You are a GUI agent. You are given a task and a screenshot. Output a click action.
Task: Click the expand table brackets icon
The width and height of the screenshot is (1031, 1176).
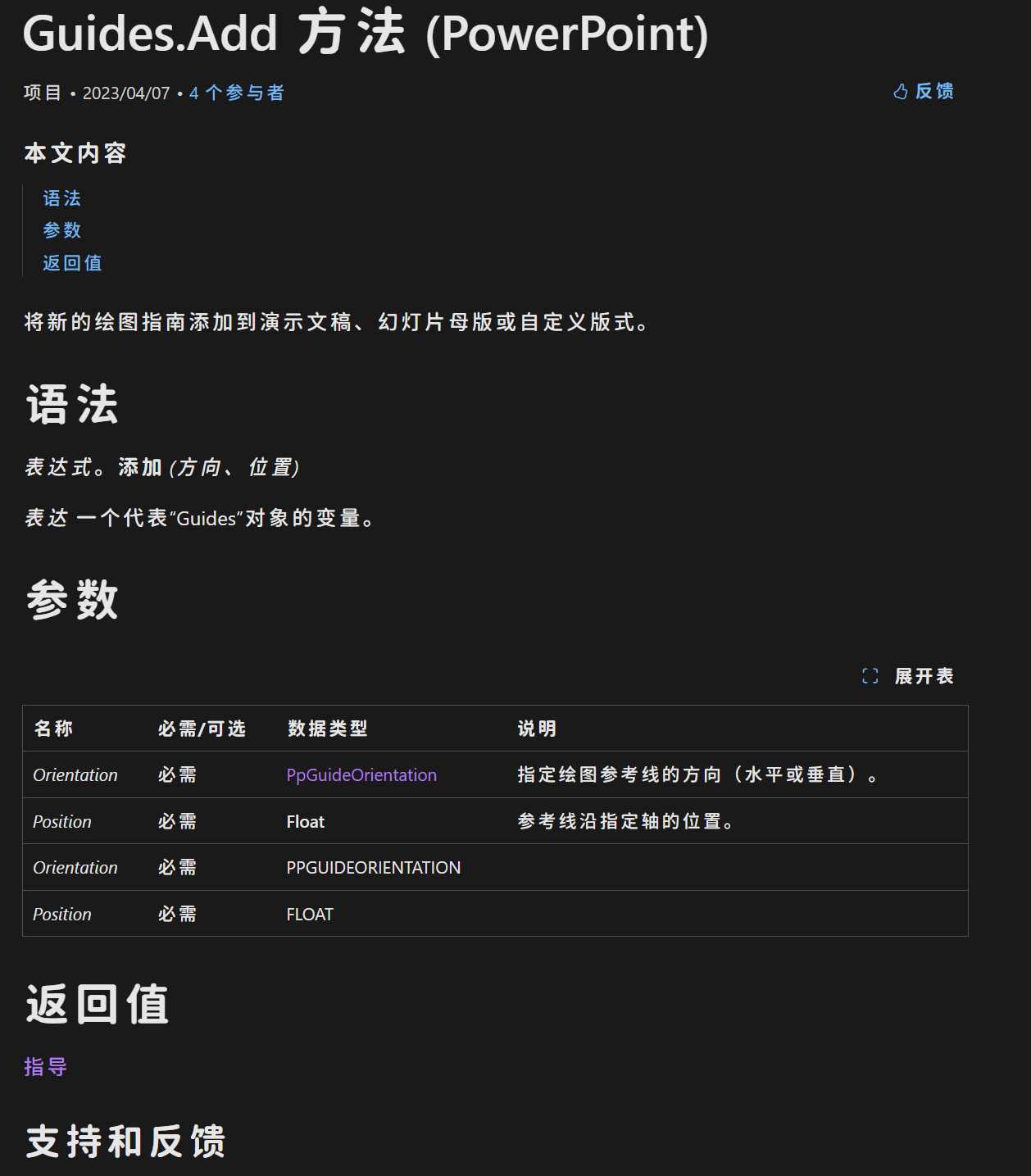[x=870, y=676]
